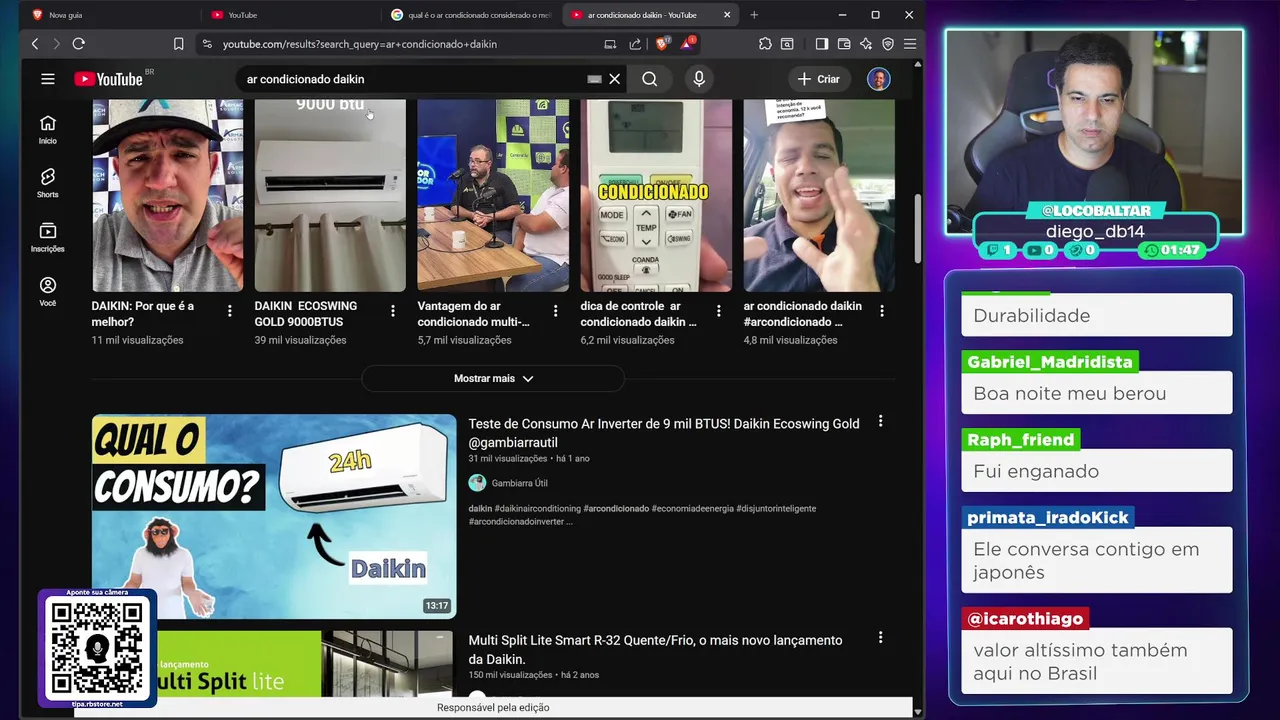Click the "150 mil visualizações" text
Screen dimensions: 1280x720
[510, 675]
